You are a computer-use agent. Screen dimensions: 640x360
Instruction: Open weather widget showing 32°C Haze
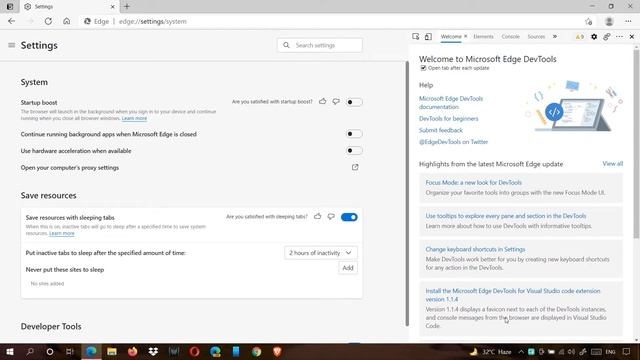coord(491,351)
